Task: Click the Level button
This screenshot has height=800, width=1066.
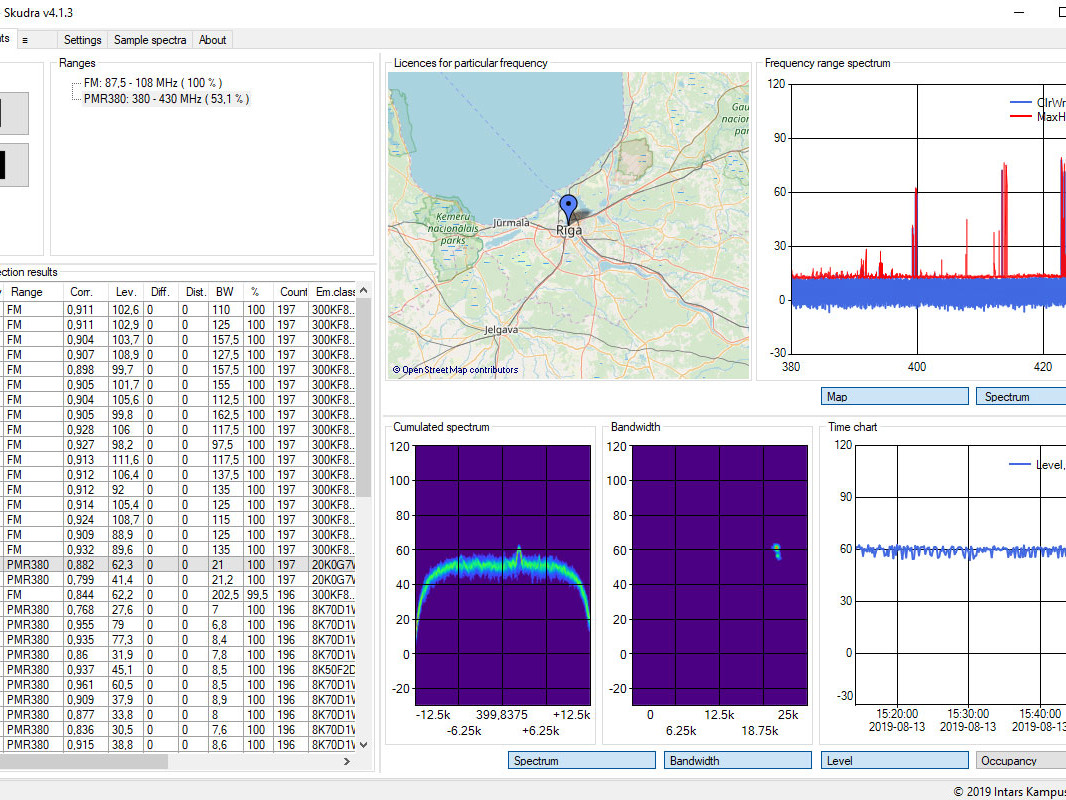Action: (893, 761)
